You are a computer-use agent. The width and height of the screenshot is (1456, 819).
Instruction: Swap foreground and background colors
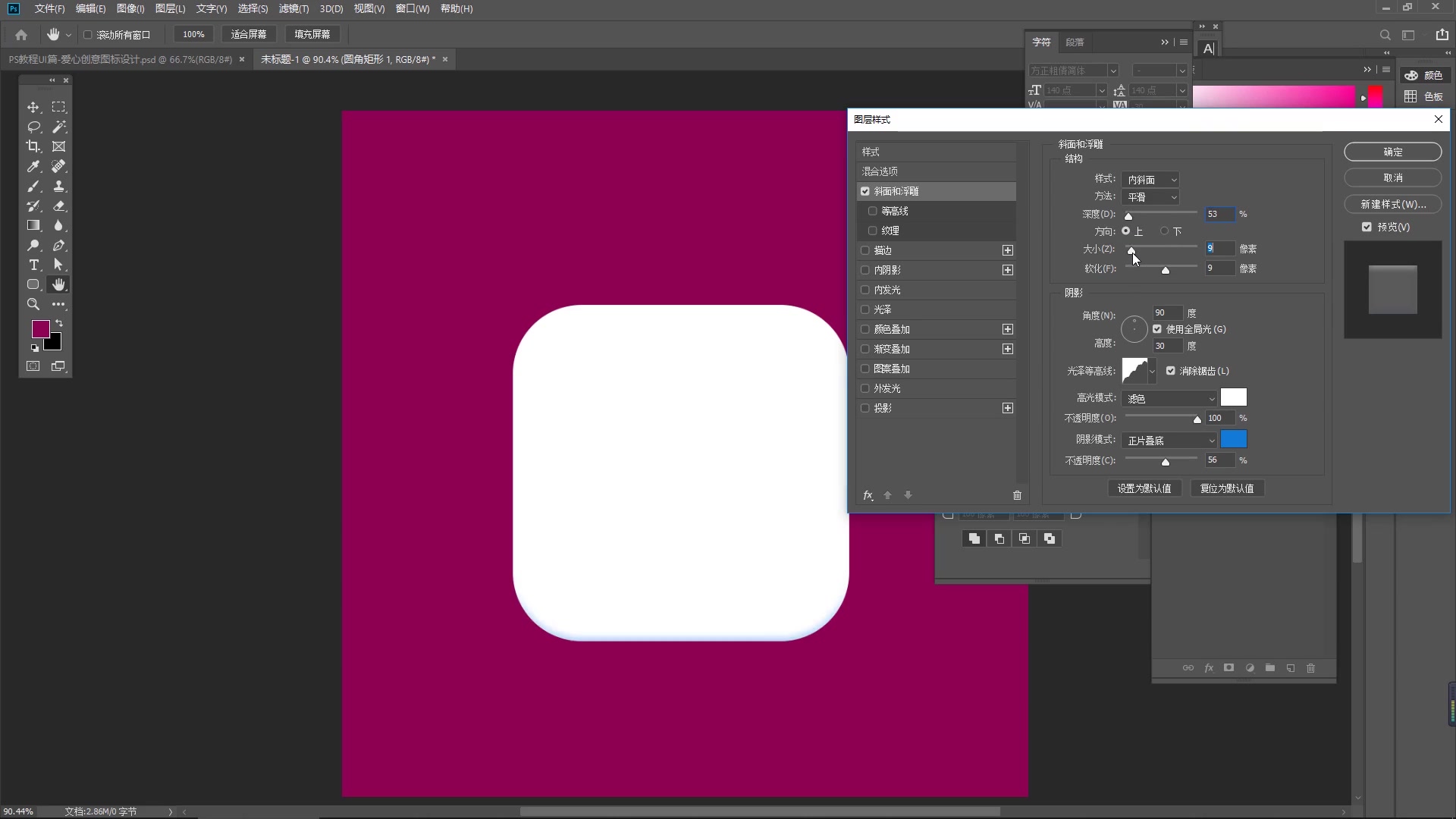pos(59,323)
